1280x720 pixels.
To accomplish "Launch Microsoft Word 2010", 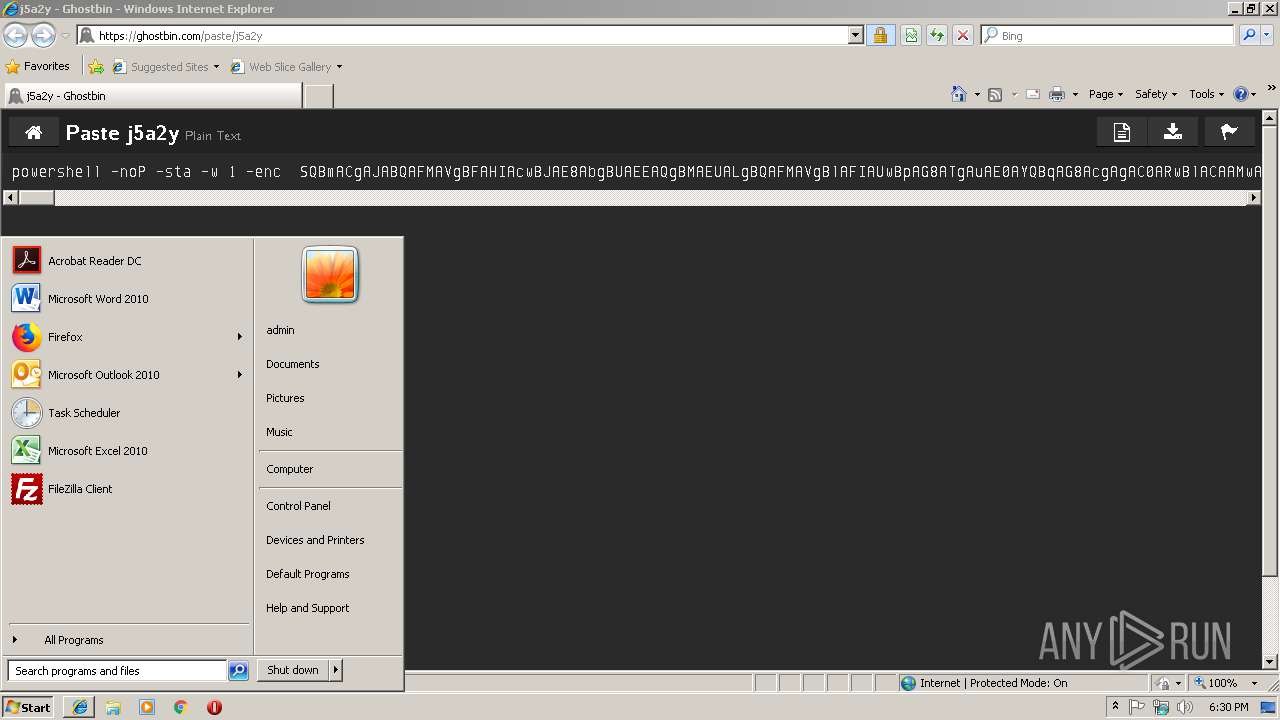I will pos(128,299).
